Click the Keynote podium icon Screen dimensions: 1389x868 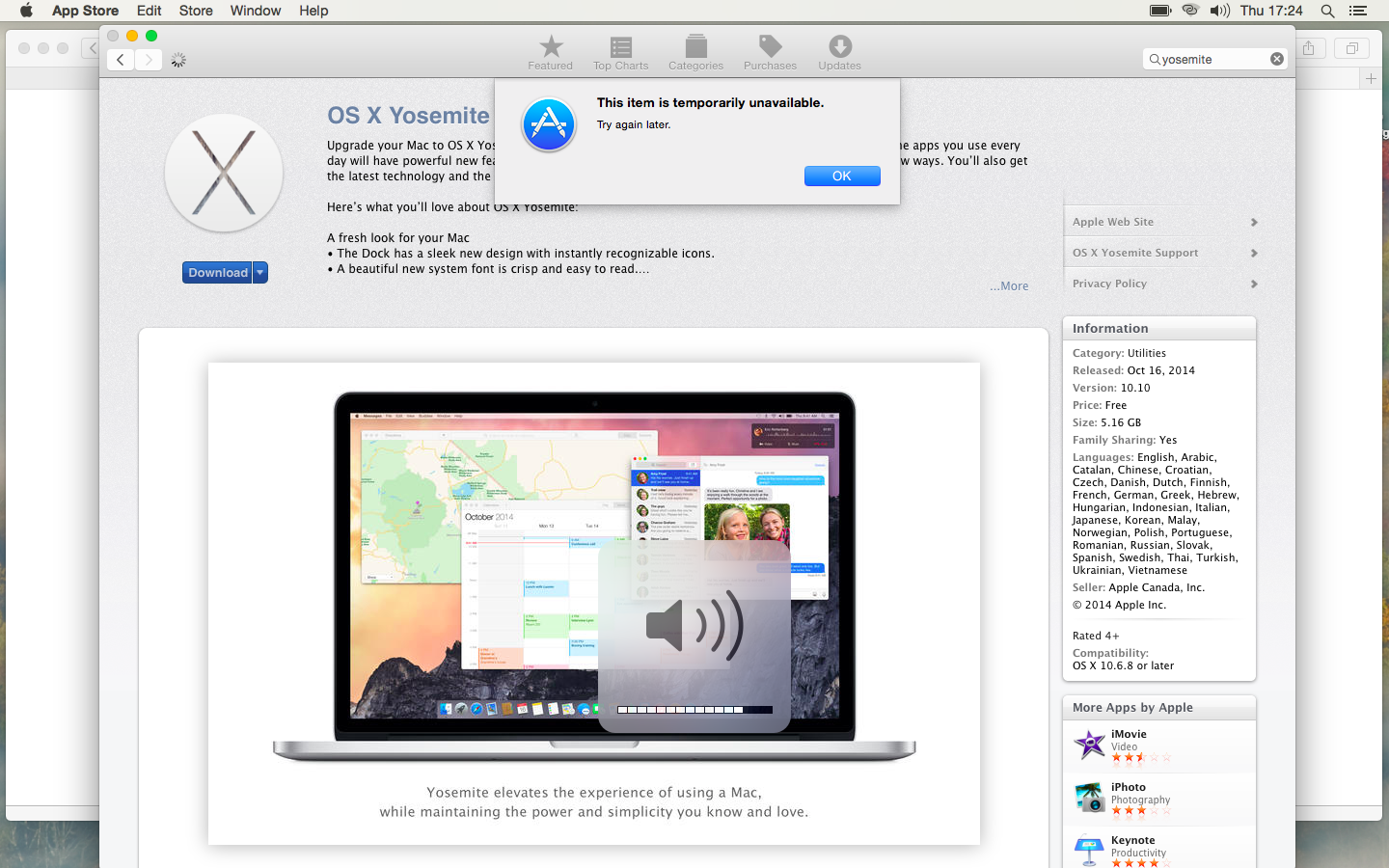click(x=1090, y=851)
